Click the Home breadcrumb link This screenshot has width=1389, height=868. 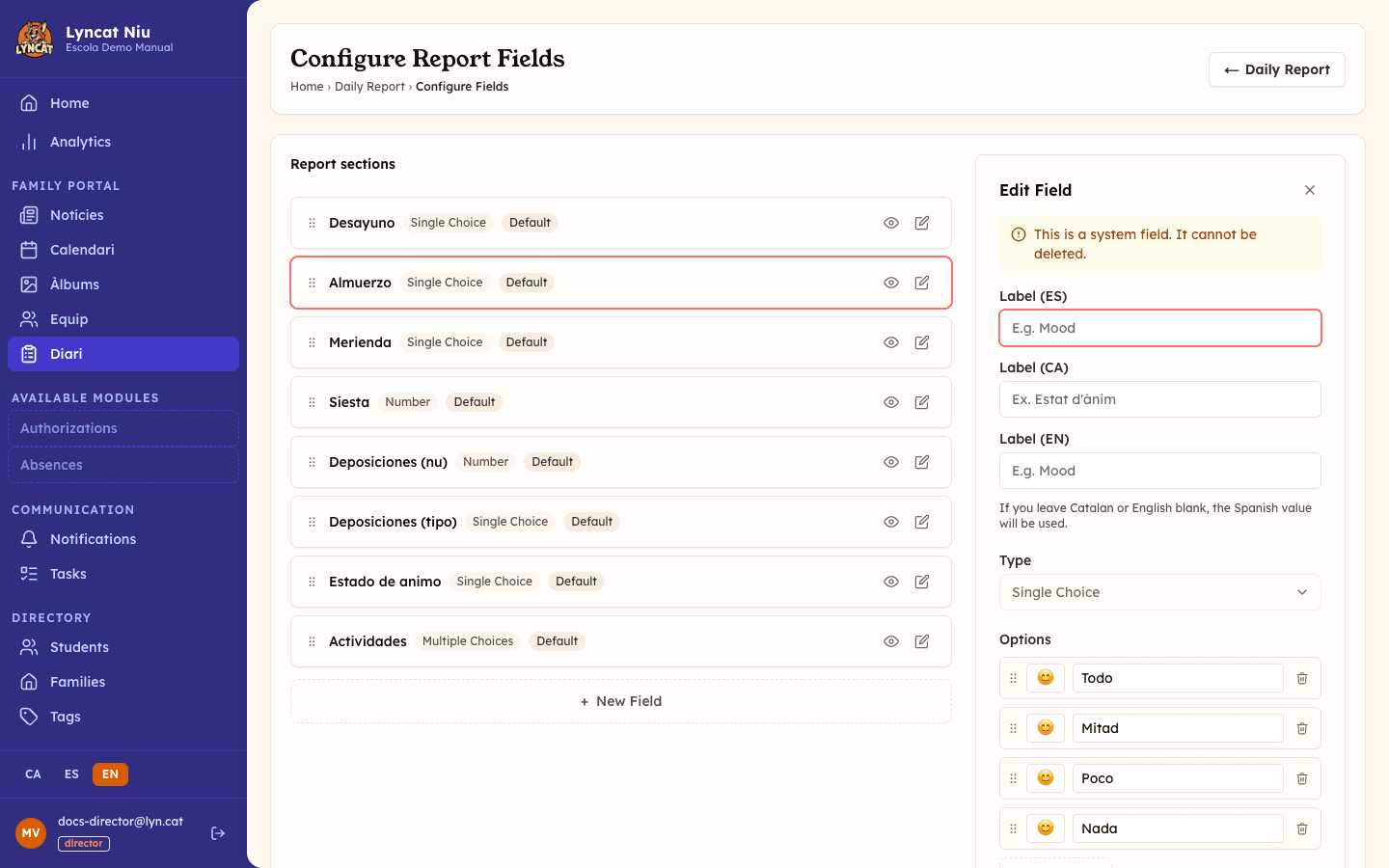click(x=307, y=87)
